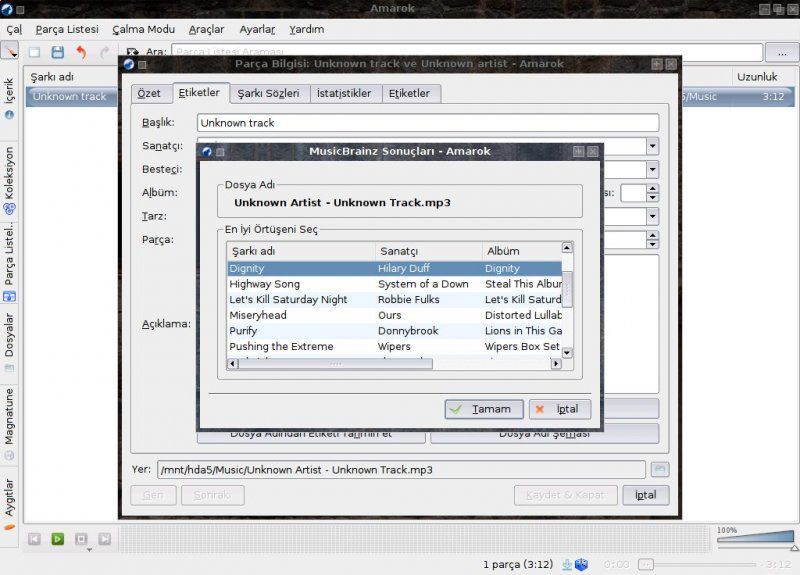Click the previous track button
The height and width of the screenshot is (575, 800).
[x=34, y=539]
